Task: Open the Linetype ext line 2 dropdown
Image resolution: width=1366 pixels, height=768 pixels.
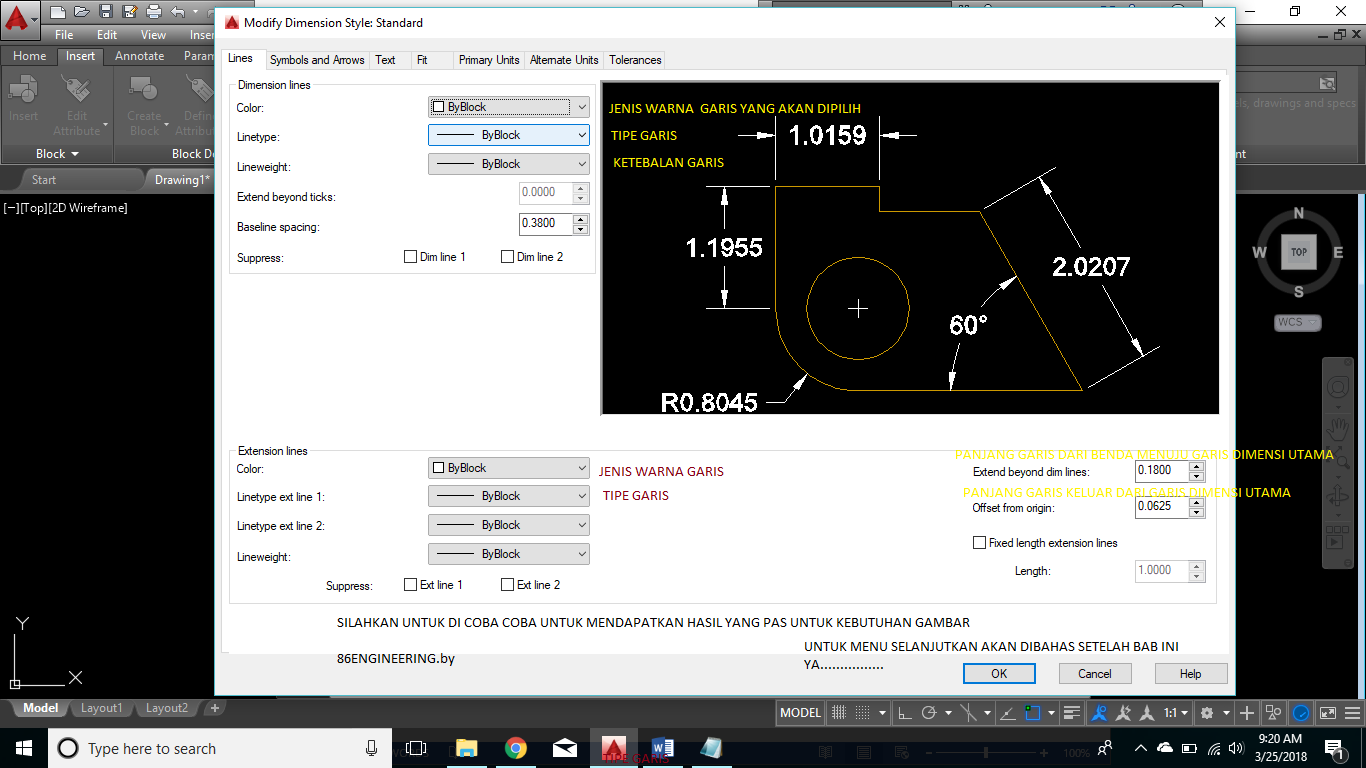Action: [509, 525]
